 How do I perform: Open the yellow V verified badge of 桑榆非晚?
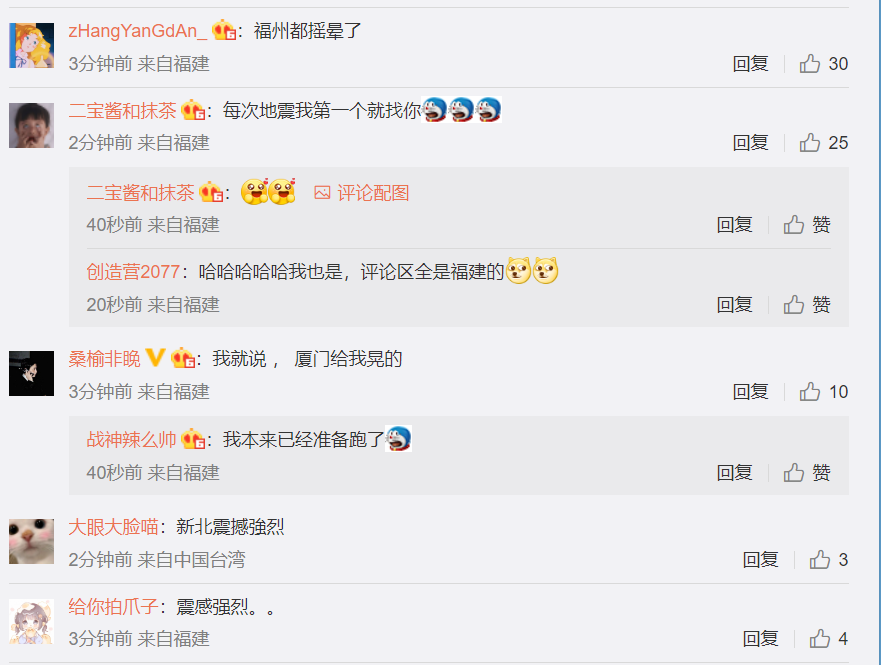pos(155,357)
